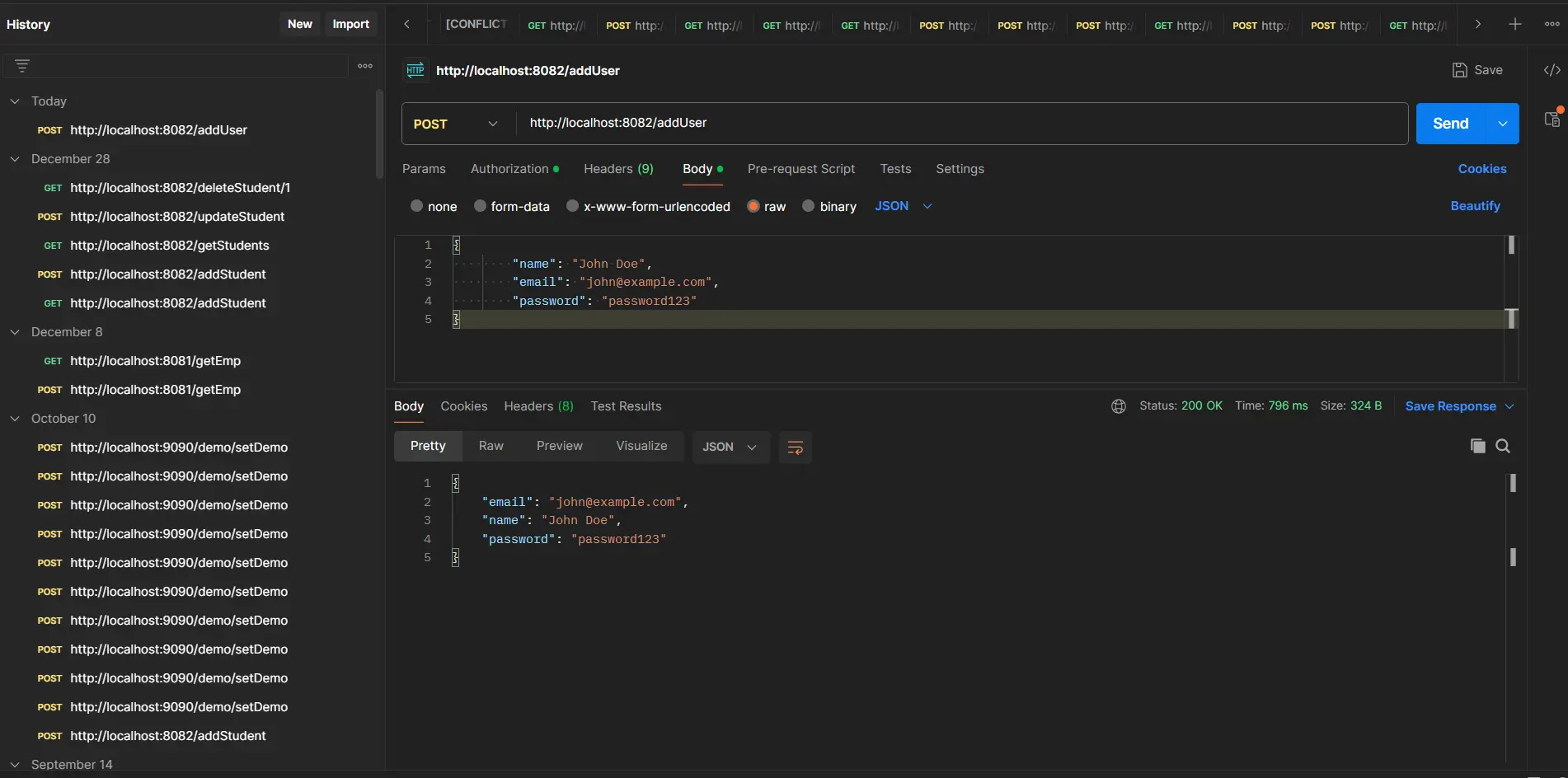Screen dimensions: 1568x778
Task: Click the network information globe icon
Action: pos(1119,405)
